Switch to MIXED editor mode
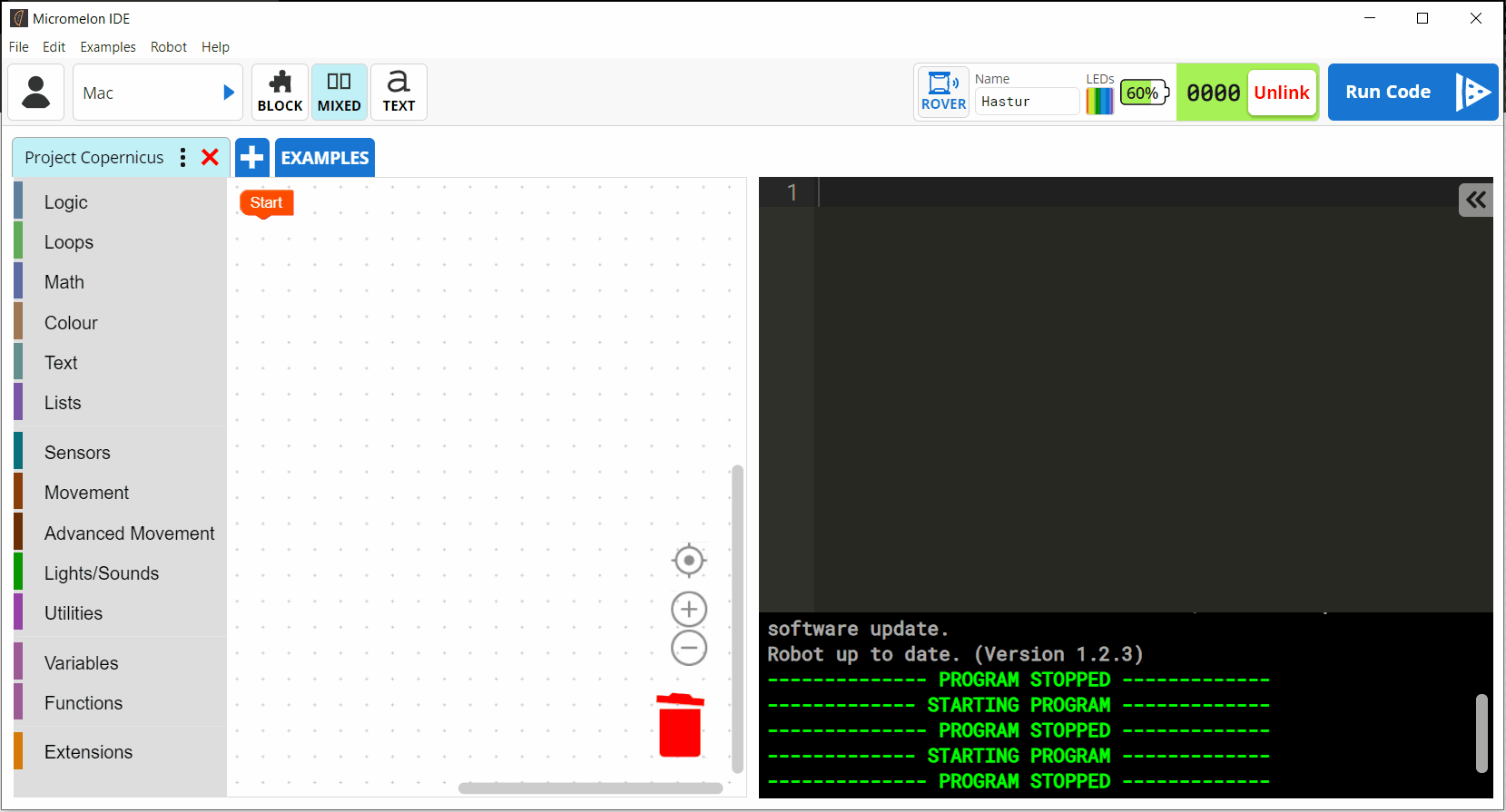This screenshot has height=812, width=1506. pyautogui.click(x=340, y=93)
